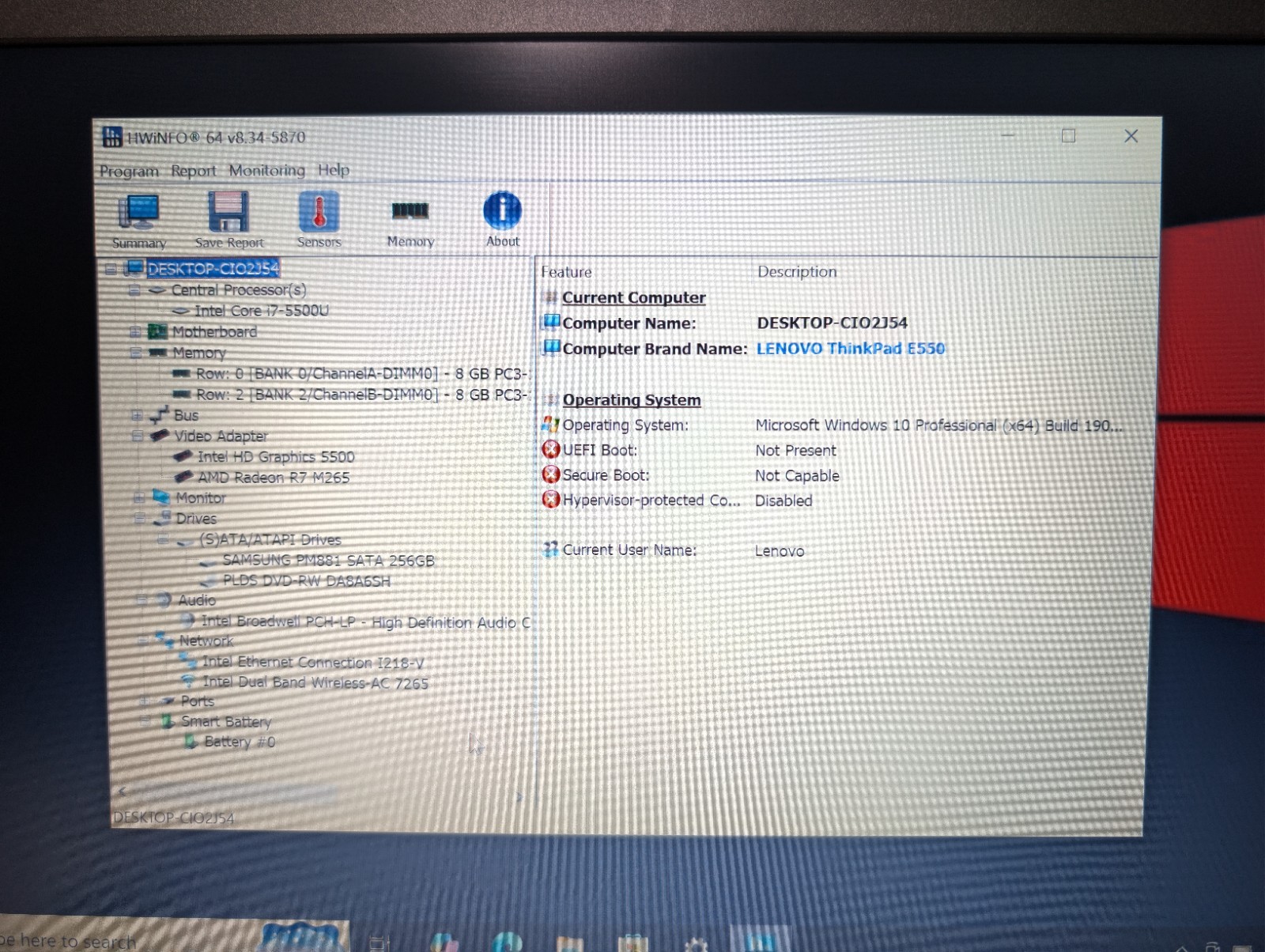Select the Smart Battery tree item
Screen dimensions: 1265x952
tap(226, 722)
